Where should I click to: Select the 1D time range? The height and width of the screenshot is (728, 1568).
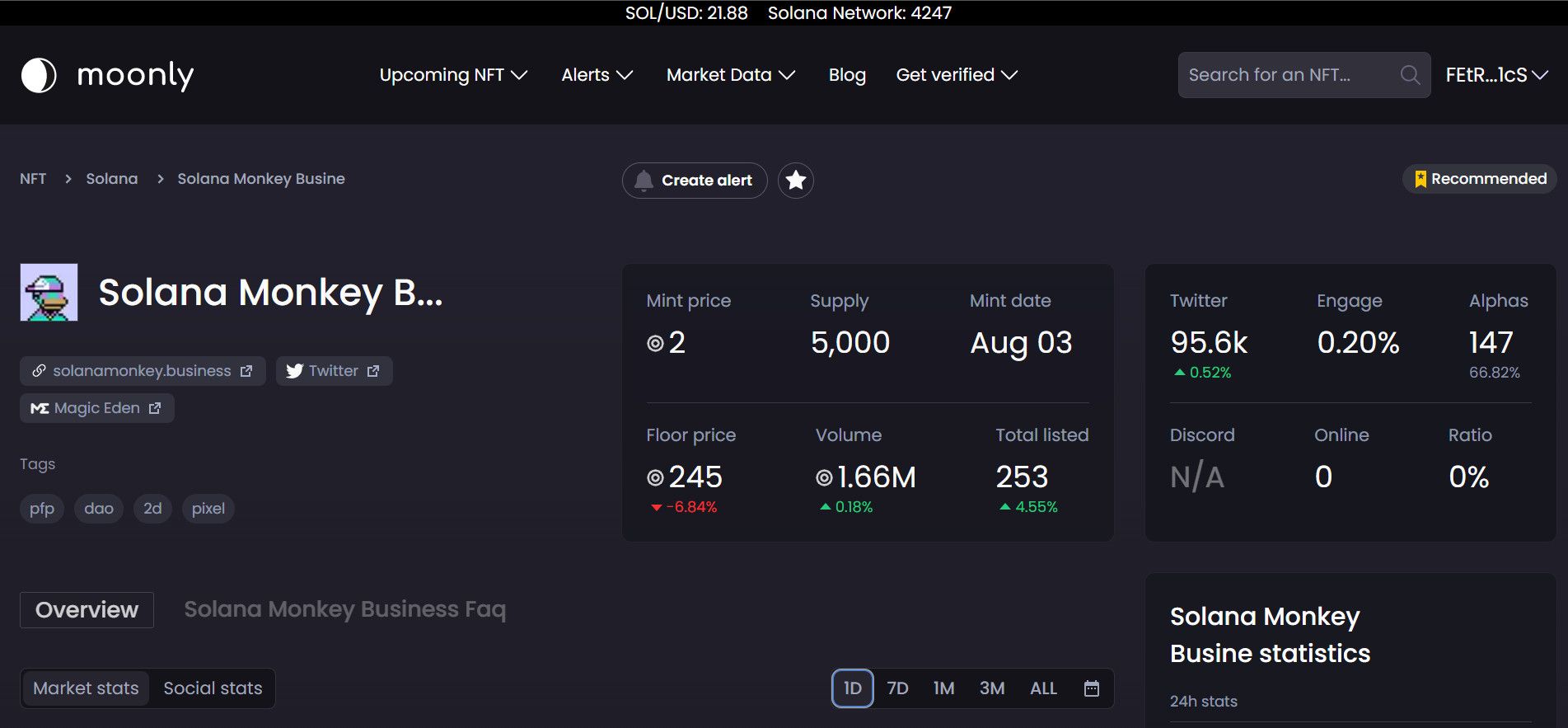(853, 688)
